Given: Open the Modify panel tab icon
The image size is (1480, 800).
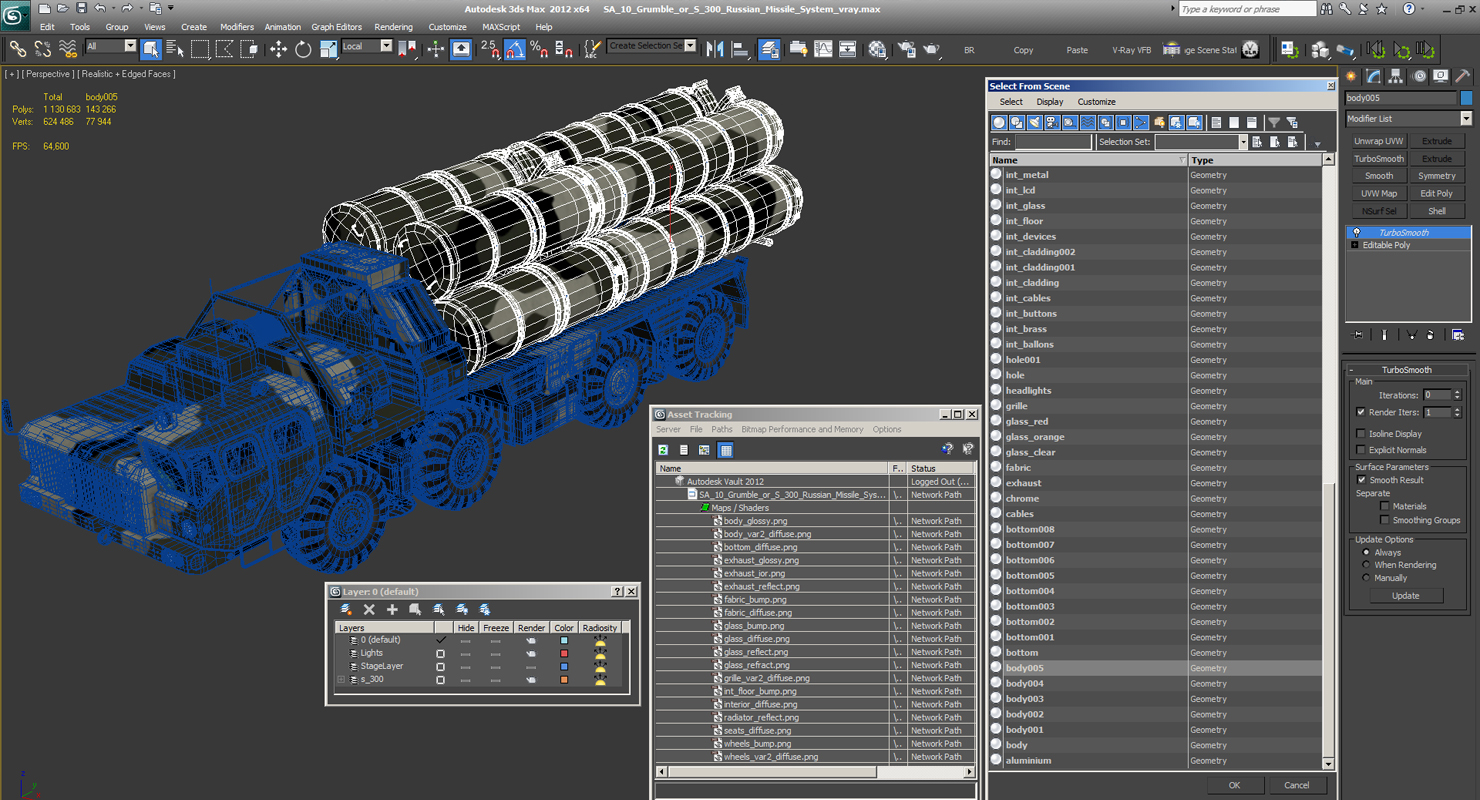Looking at the screenshot, I should (x=1374, y=76).
